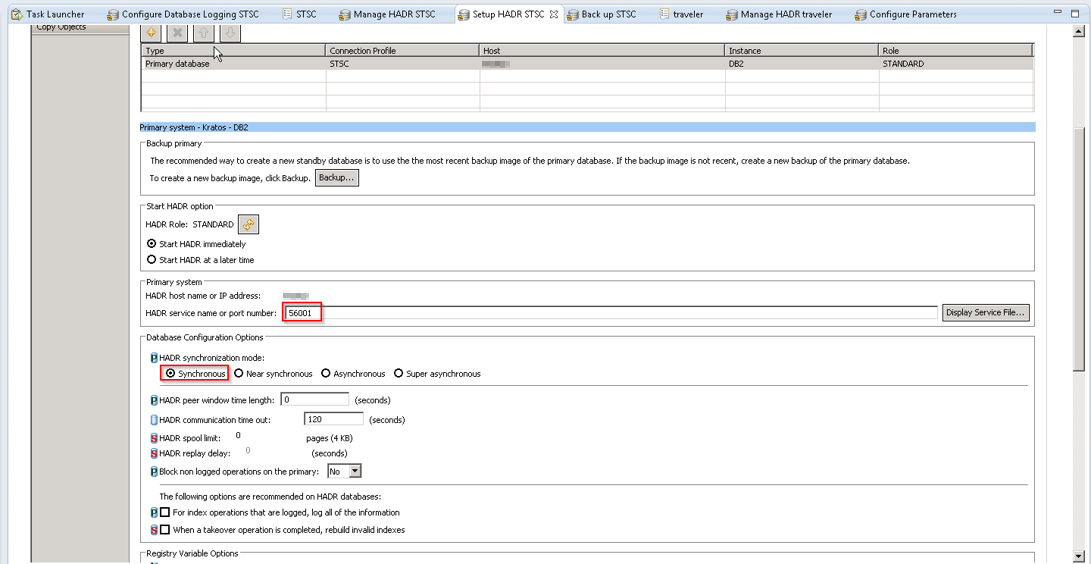Screen dimensions: 1091x564
Task: Select Super asynchronous synchronization mode
Action: coord(399,374)
